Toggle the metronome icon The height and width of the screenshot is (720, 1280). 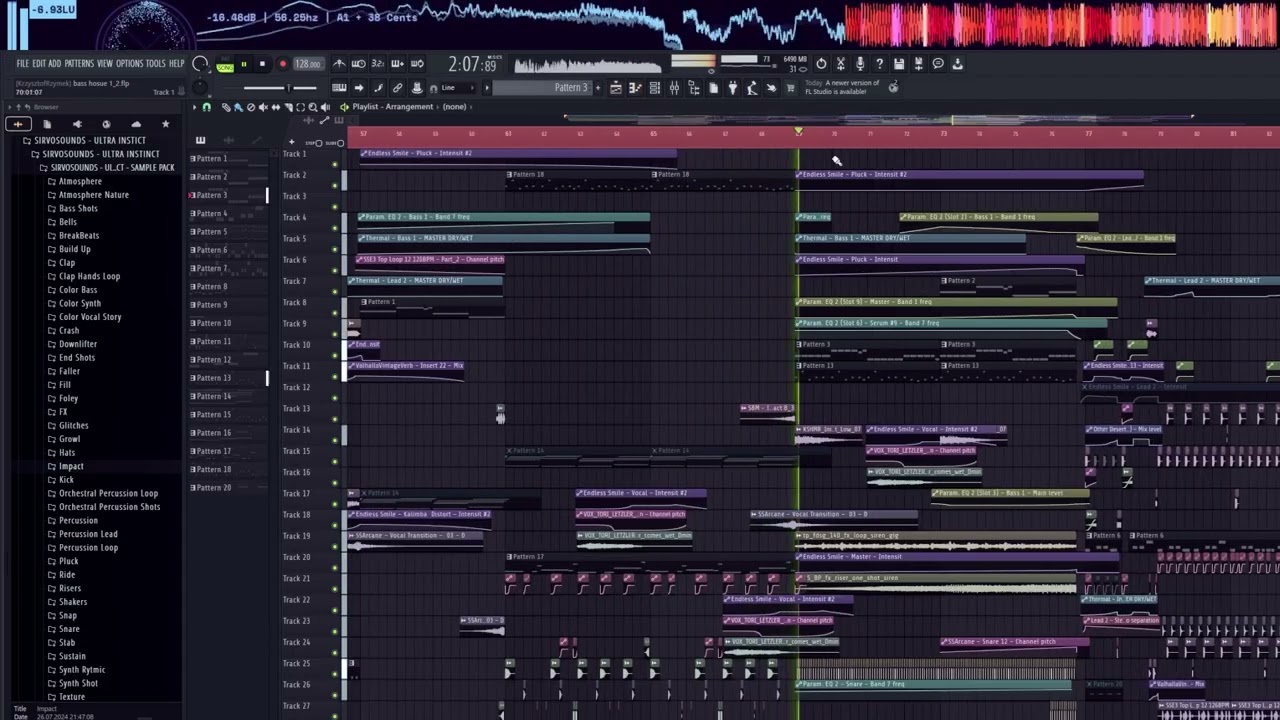coord(339,64)
